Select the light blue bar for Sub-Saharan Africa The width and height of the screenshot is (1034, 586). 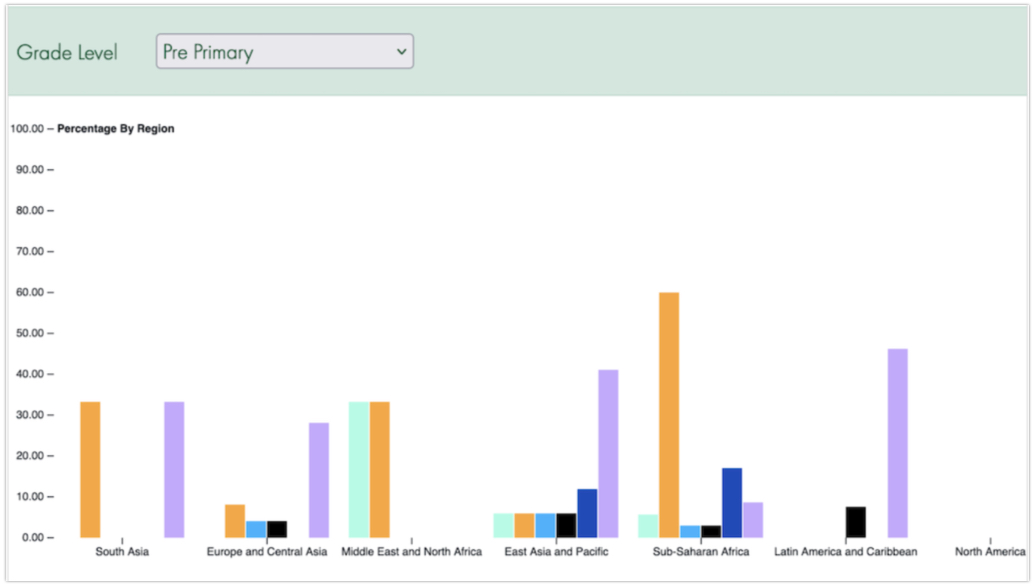pyautogui.click(x=690, y=531)
